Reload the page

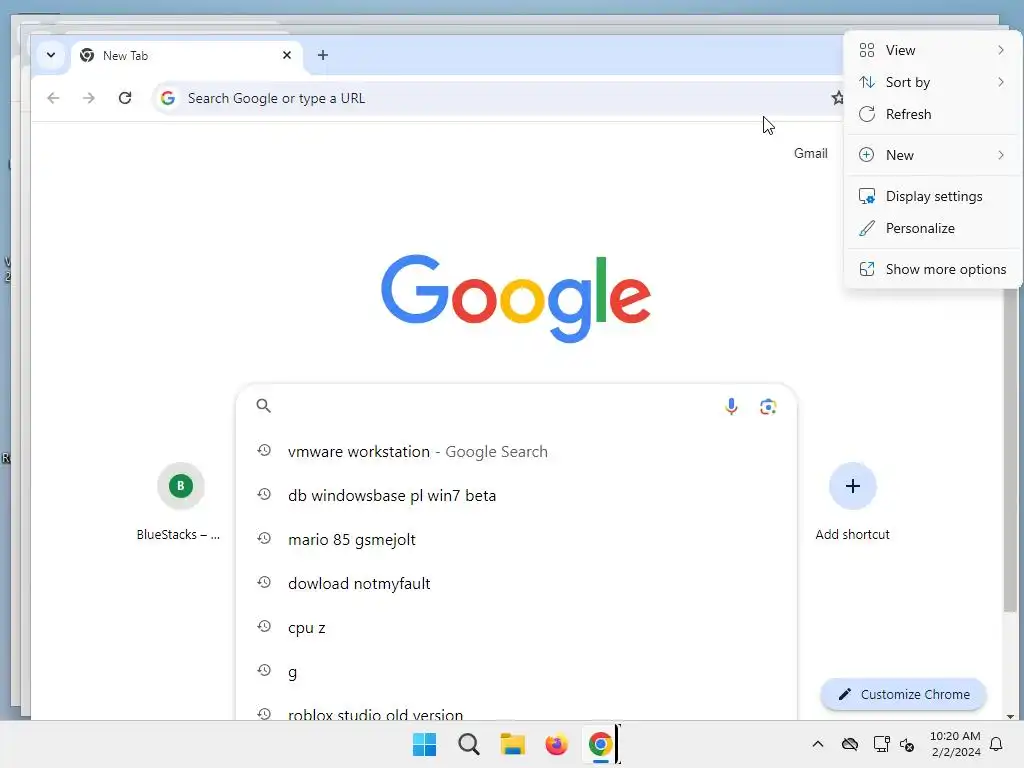coord(125,98)
